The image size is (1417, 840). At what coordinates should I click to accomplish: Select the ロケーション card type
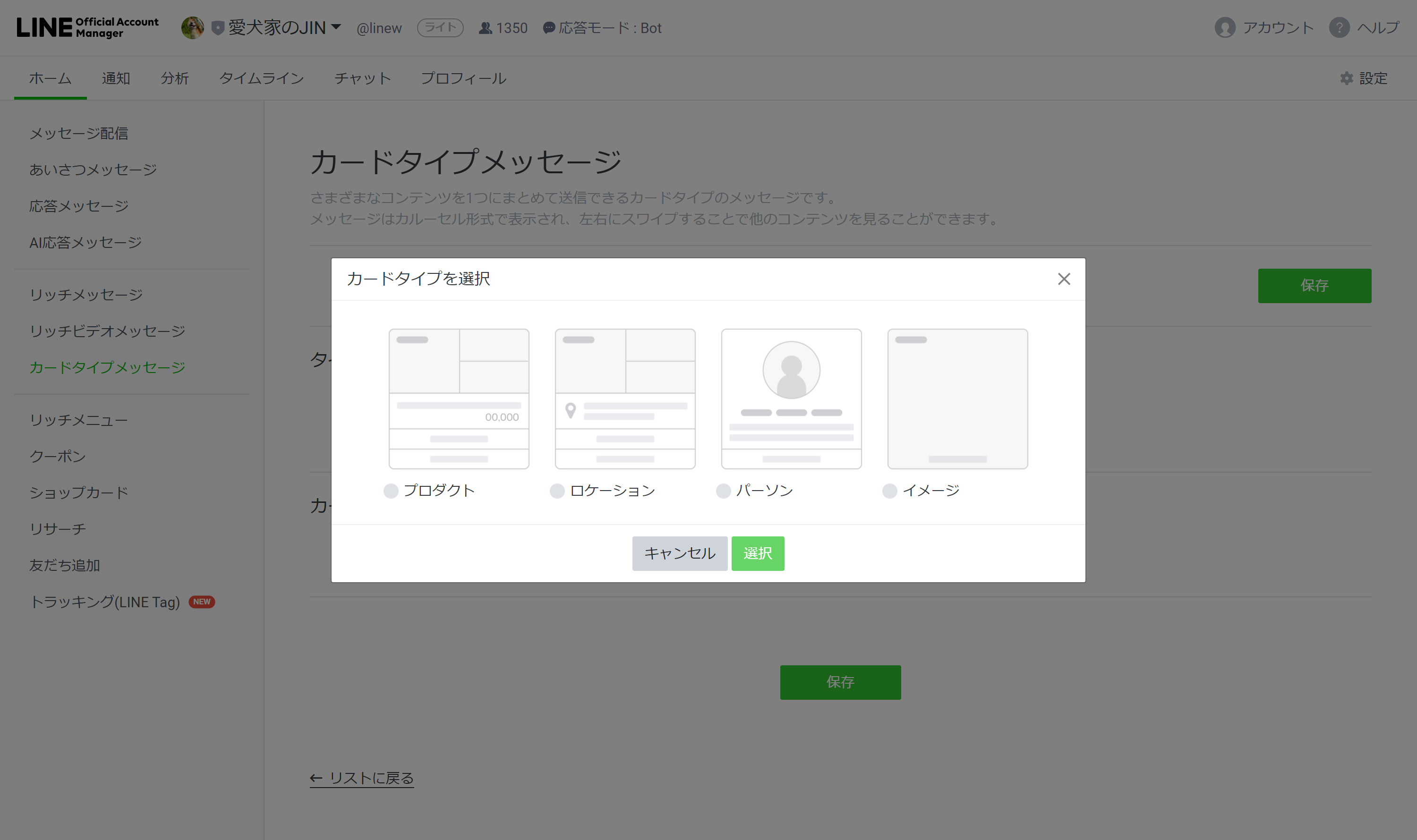[x=557, y=490]
